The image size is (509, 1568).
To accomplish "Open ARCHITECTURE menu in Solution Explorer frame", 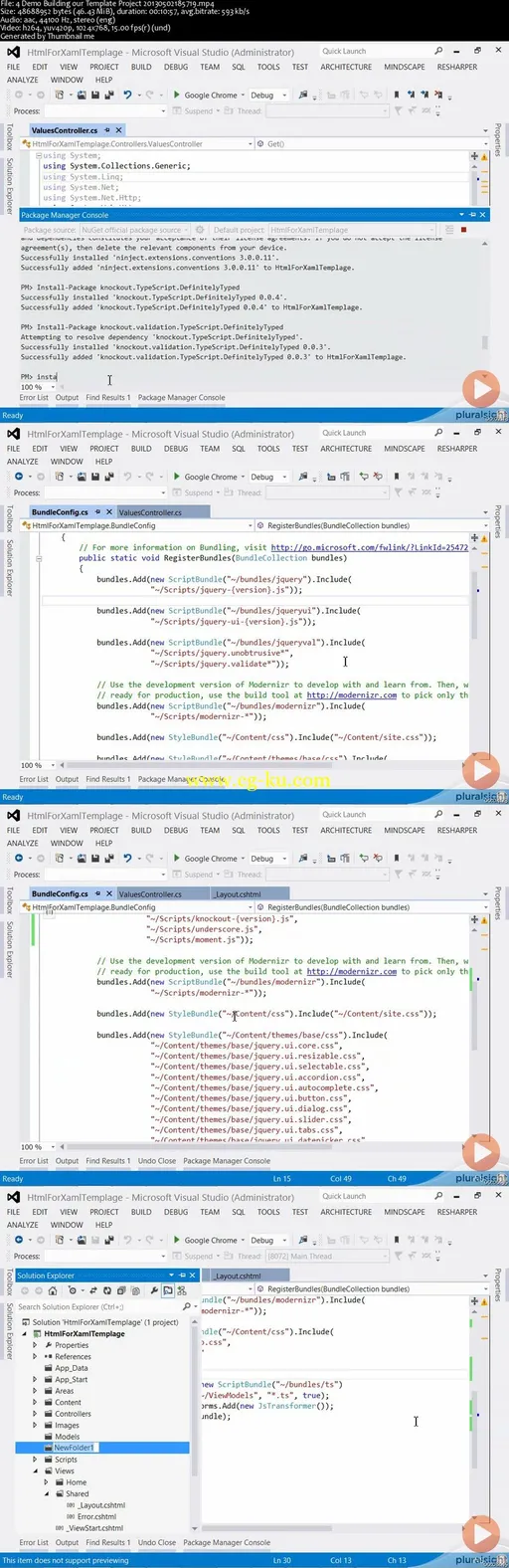I will [x=346, y=1212].
